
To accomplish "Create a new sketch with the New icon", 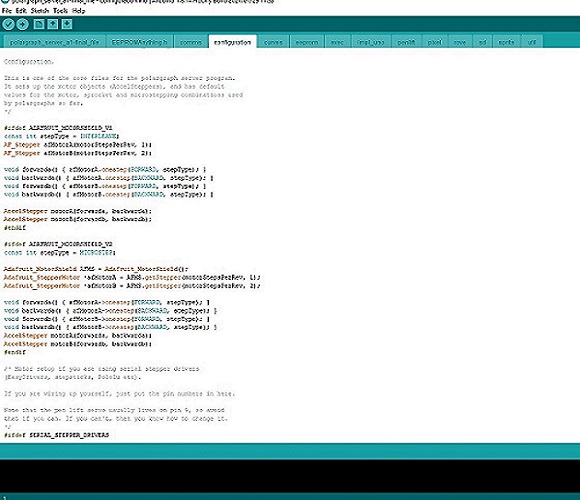I will 38,24.
